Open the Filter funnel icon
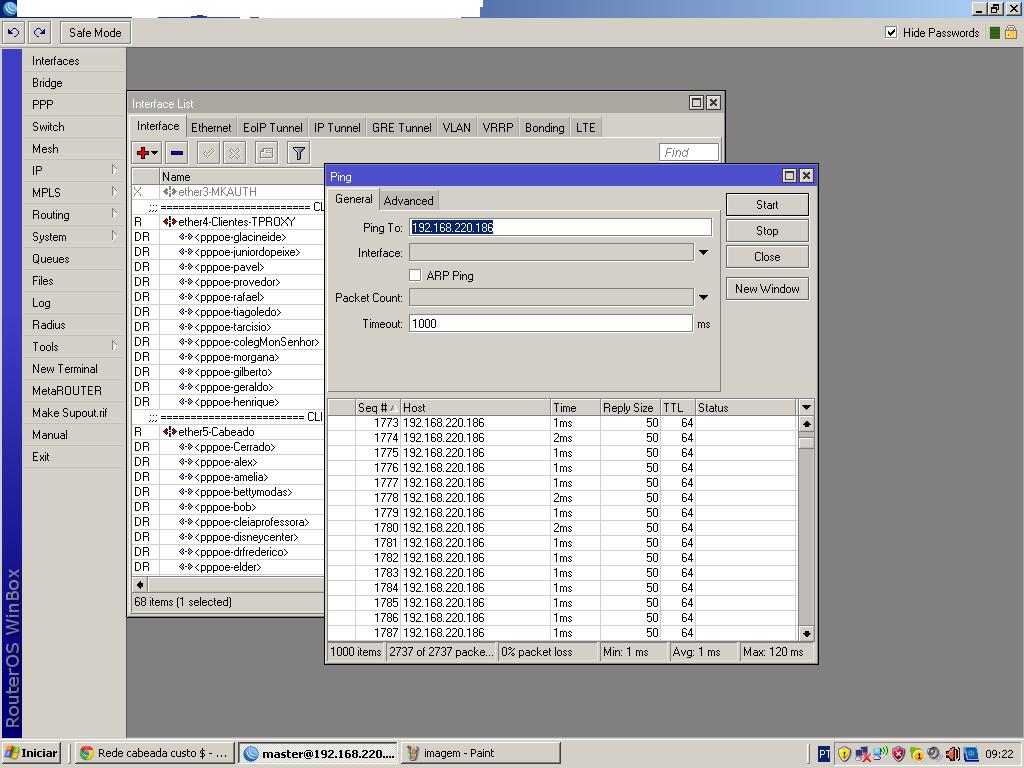1024x768 pixels. [x=298, y=152]
